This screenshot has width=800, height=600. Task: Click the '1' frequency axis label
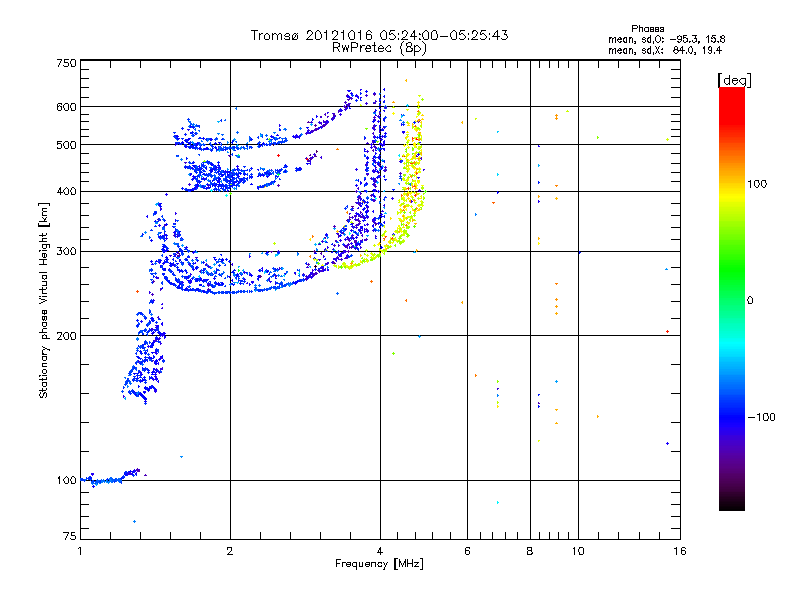[80, 551]
